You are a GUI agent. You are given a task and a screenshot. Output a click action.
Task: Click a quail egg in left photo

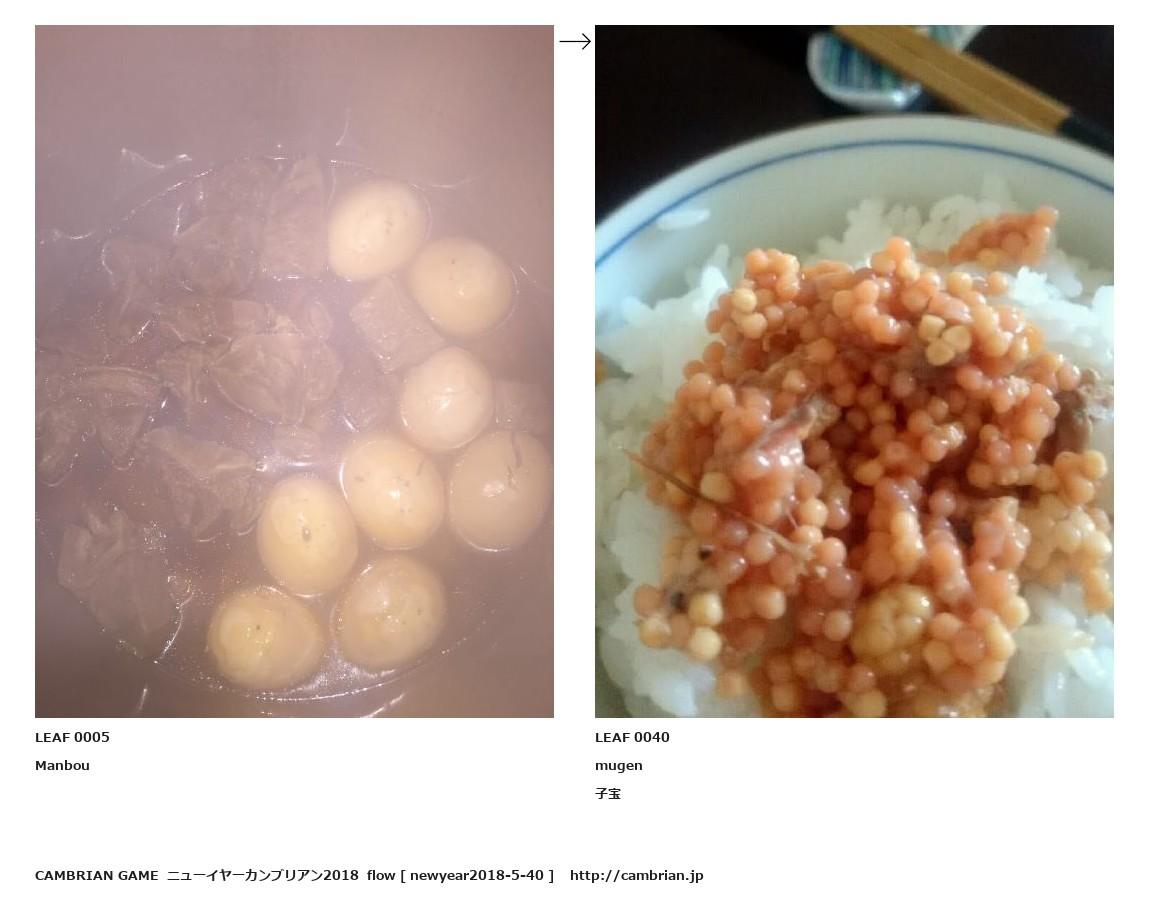[375, 229]
